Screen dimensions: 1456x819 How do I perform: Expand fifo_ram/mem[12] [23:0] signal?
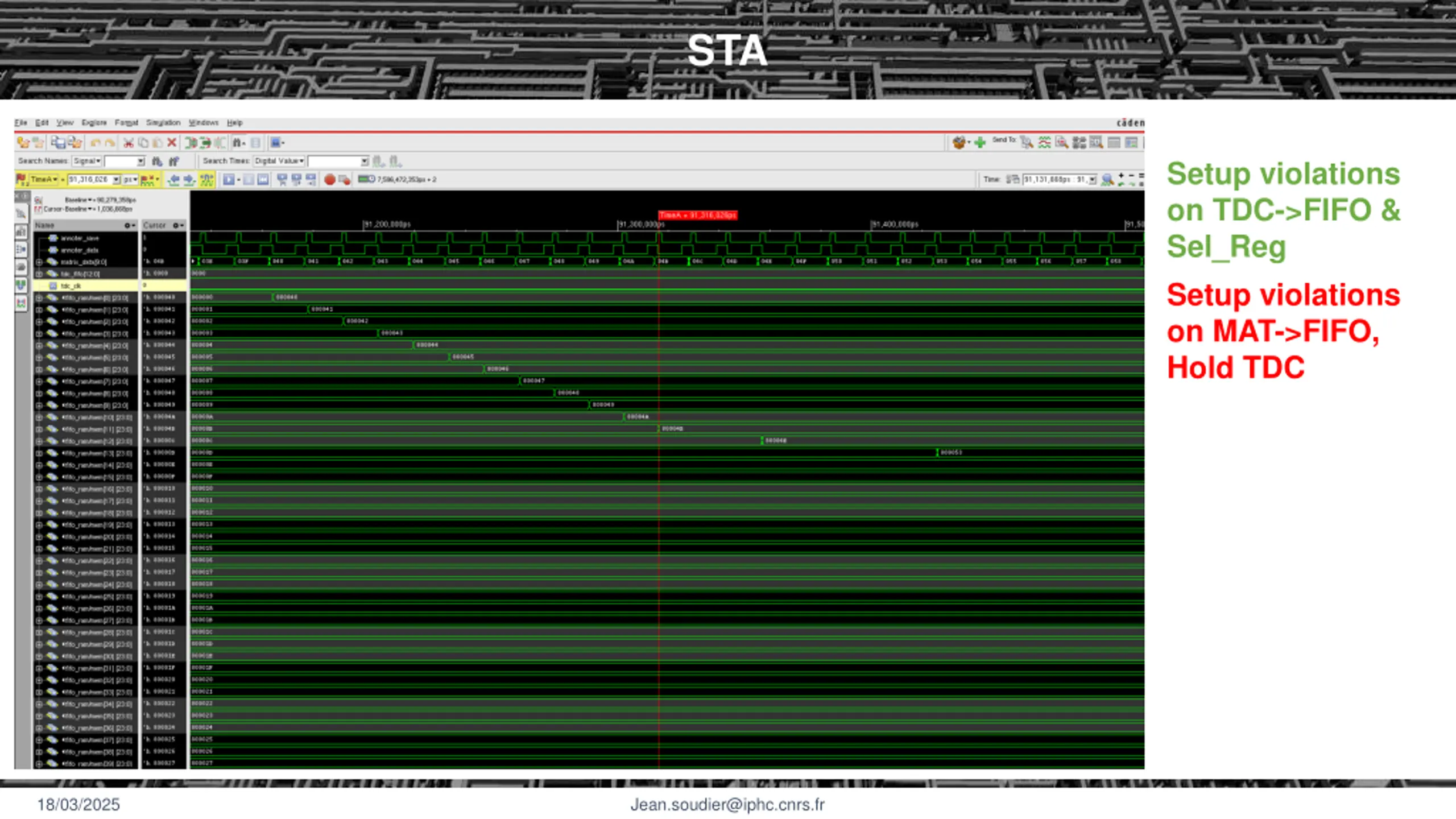pyautogui.click(x=39, y=441)
